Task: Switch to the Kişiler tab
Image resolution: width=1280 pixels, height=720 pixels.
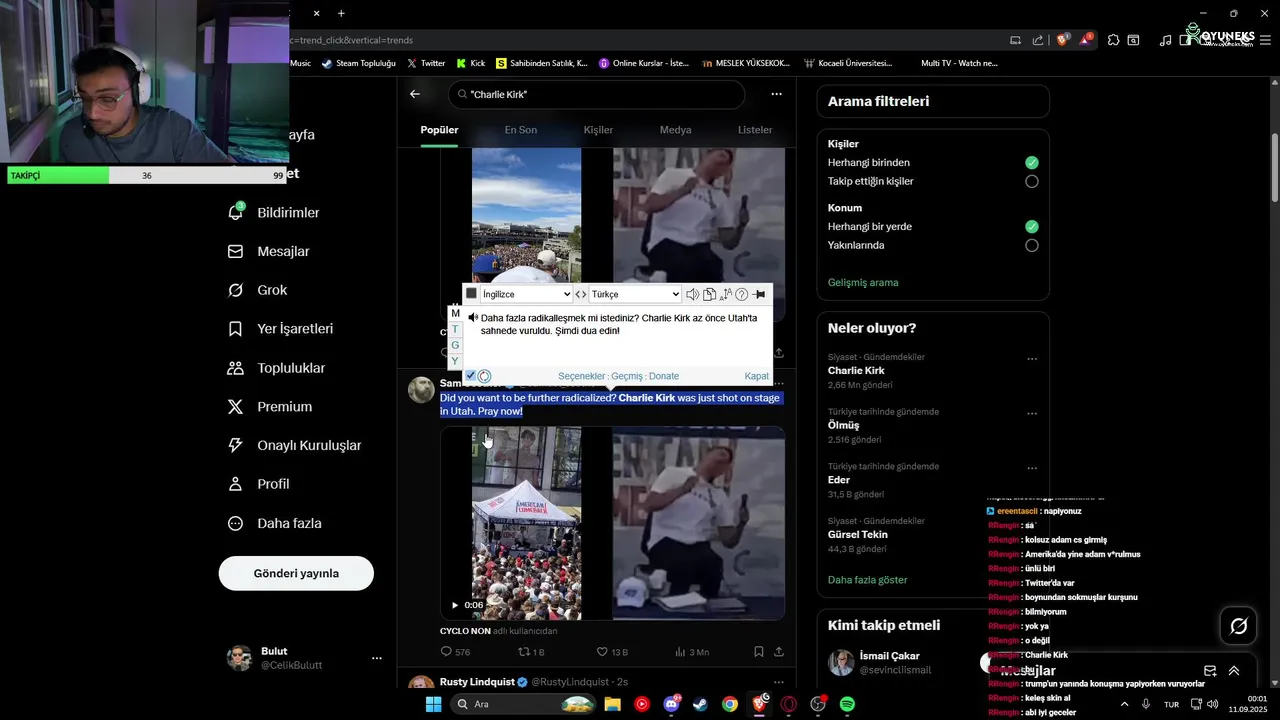Action: tap(598, 130)
